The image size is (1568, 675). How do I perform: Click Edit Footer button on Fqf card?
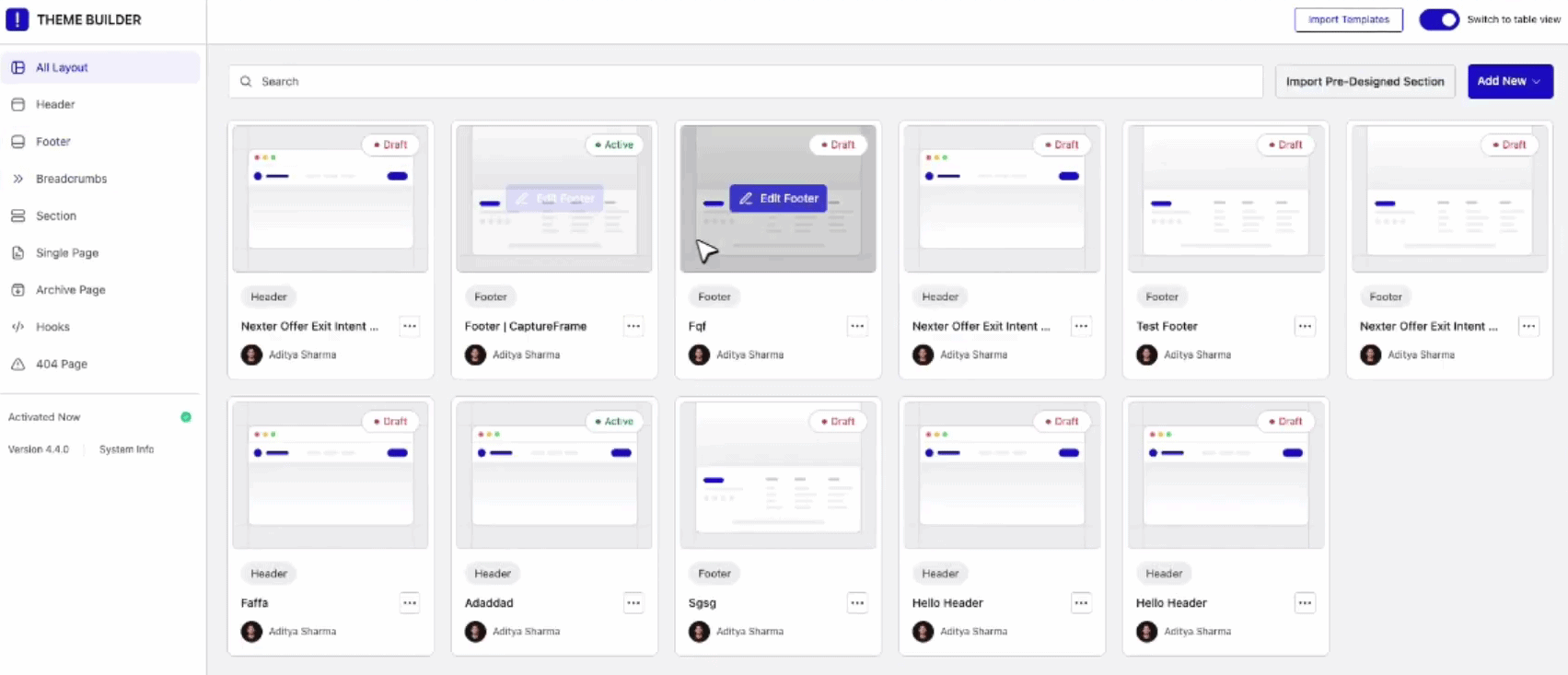coord(779,198)
